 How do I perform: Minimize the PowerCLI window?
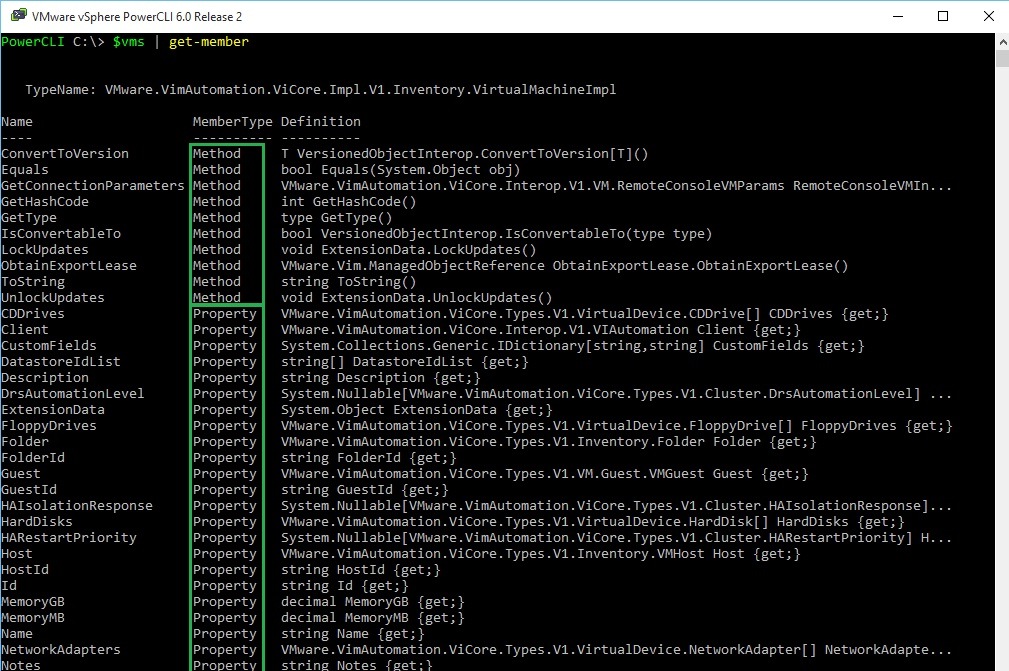click(x=898, y=16)
